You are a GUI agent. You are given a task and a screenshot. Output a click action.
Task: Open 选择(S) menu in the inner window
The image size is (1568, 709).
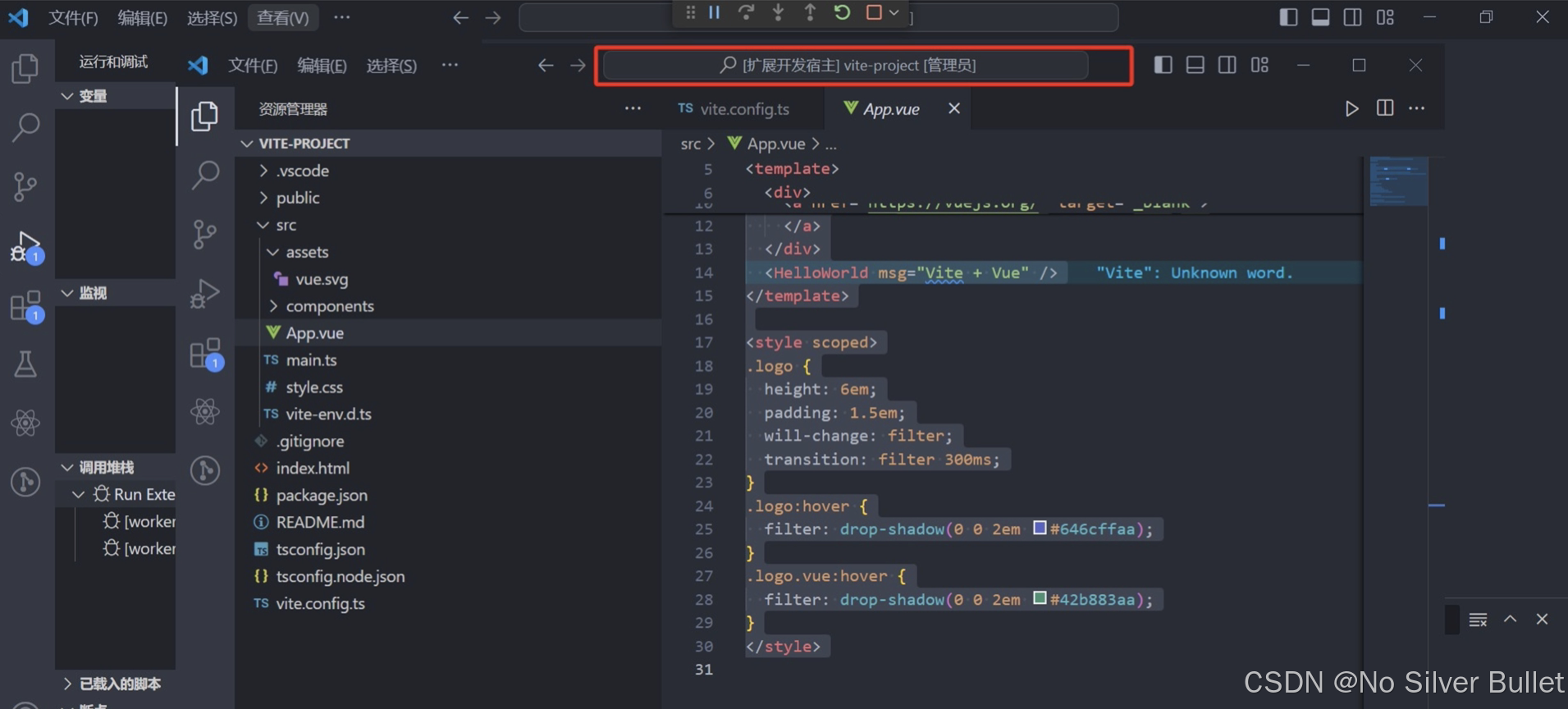391,66
